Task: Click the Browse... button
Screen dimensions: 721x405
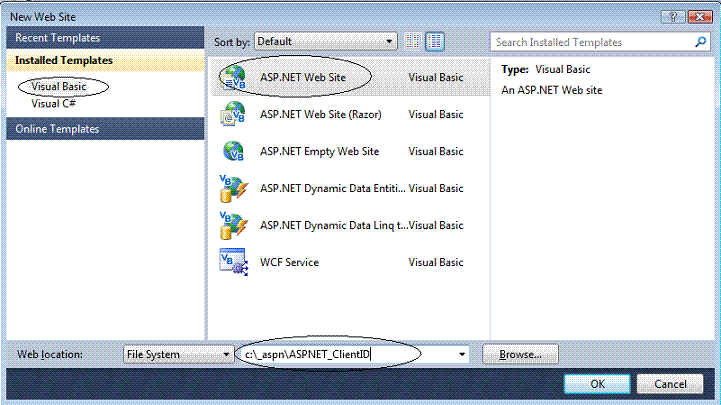Action: coord(521,354)
